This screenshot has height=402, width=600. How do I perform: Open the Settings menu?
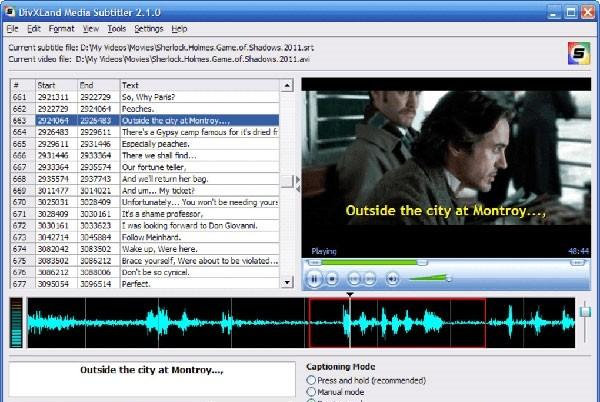pos(149,29)
